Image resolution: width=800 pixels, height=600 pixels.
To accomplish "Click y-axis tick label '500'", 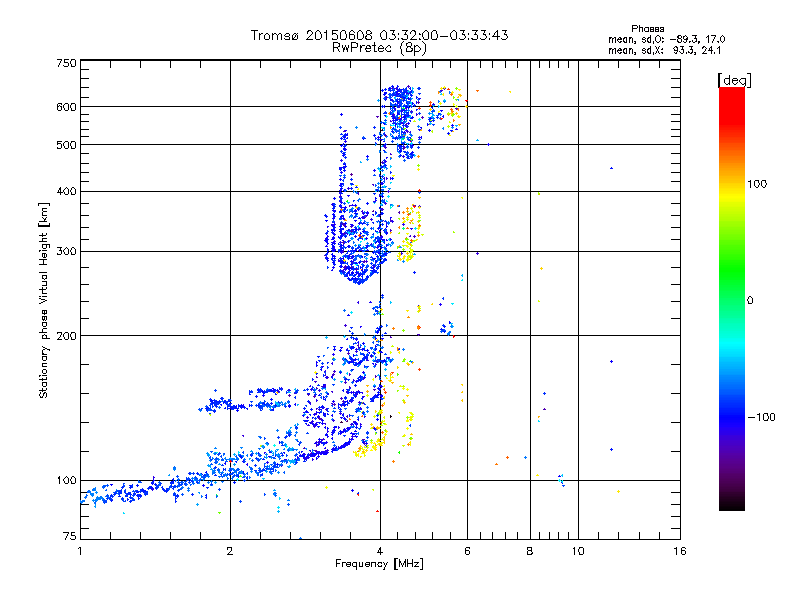I will pyautogui.click(x=67, y=145).
